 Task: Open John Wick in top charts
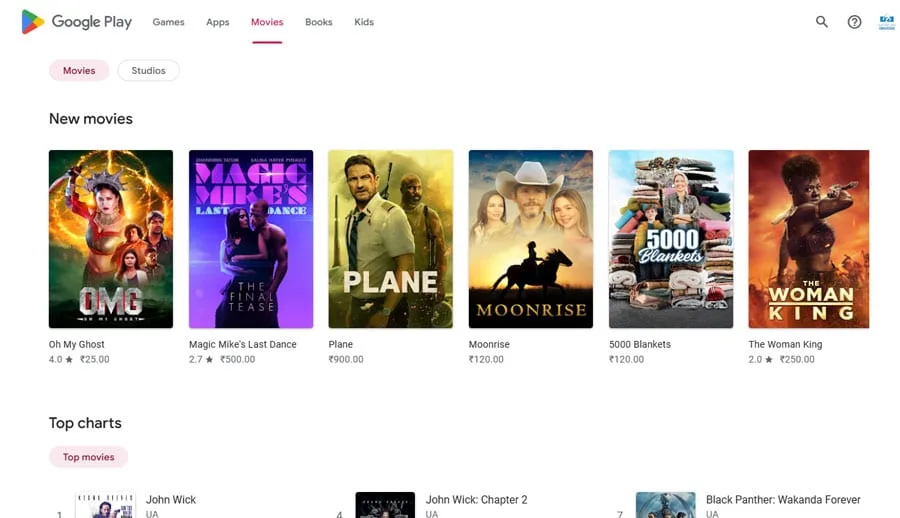tap(170, 500)
